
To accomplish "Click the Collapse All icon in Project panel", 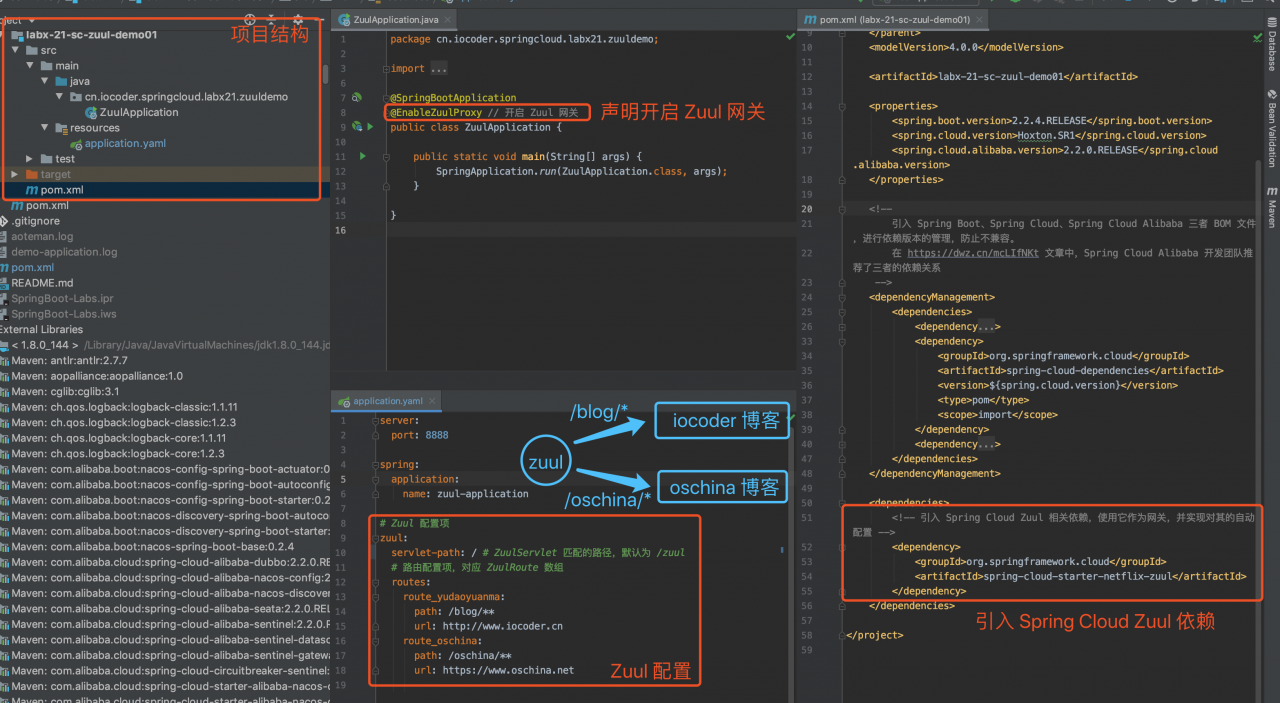I will [x=272, y=20].
